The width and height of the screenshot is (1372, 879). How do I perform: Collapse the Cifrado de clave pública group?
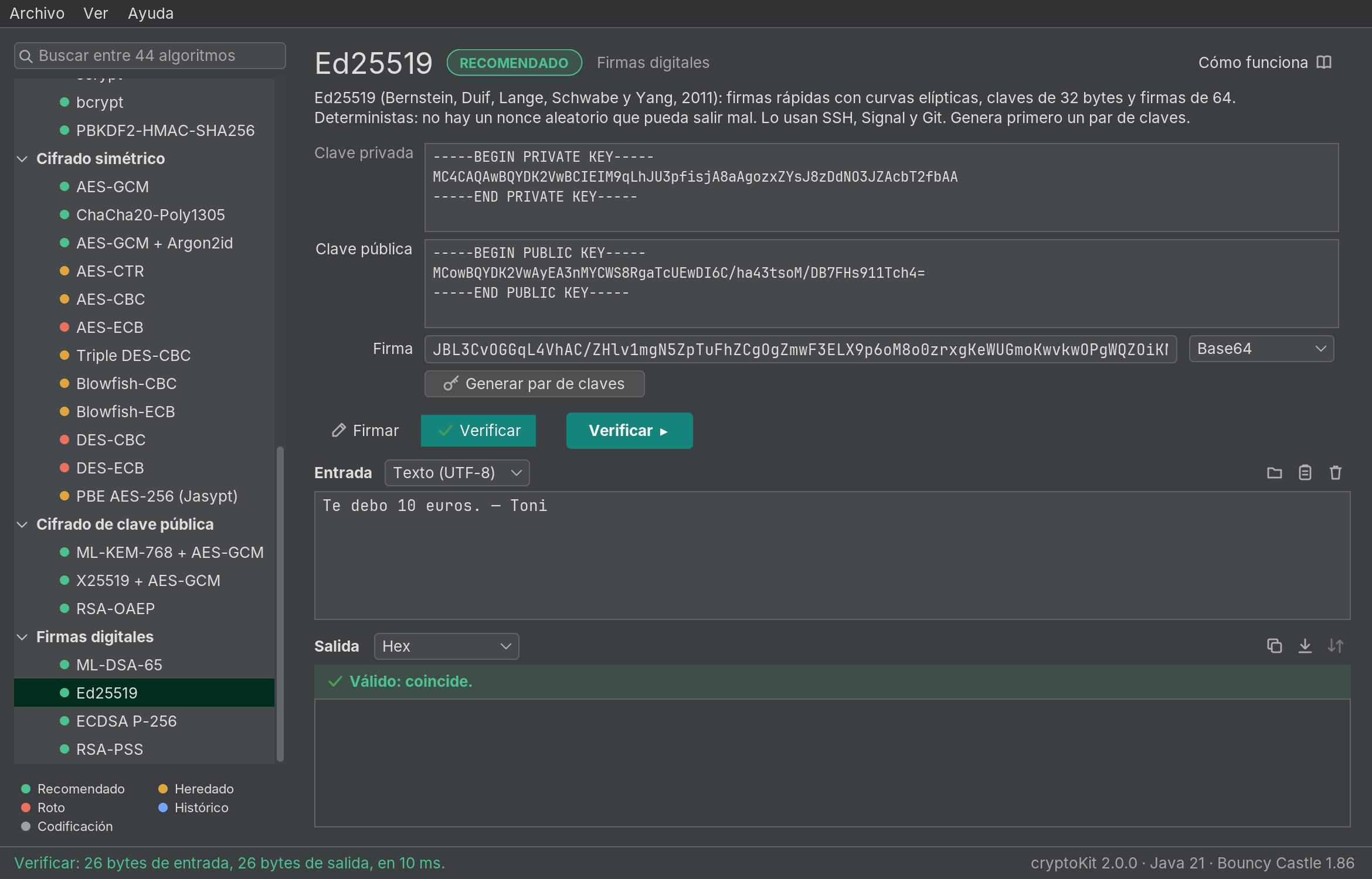(22, 524)
